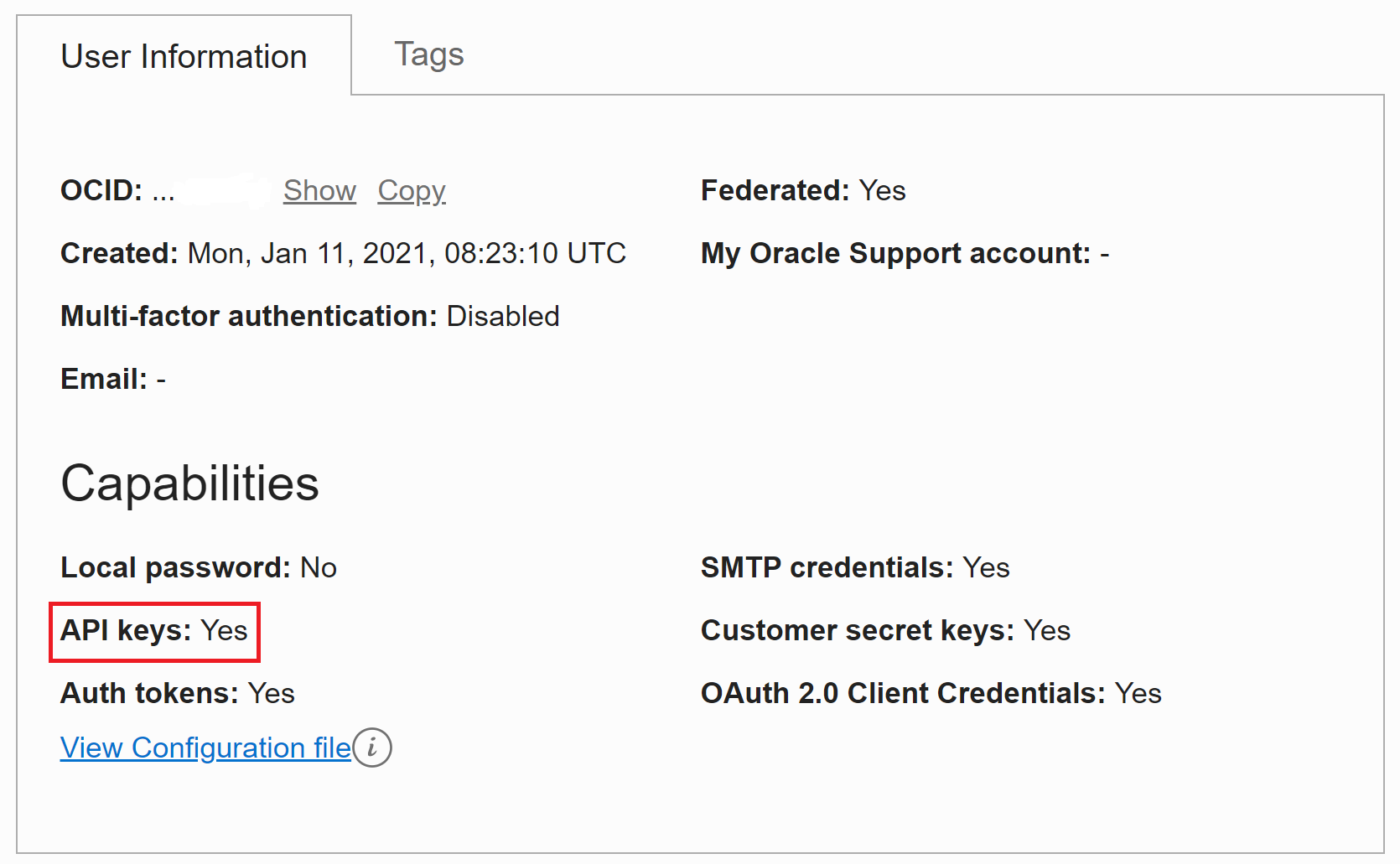1400x864 pixels.
Task: Click the OCID label text
Action: tap(101, 190)
